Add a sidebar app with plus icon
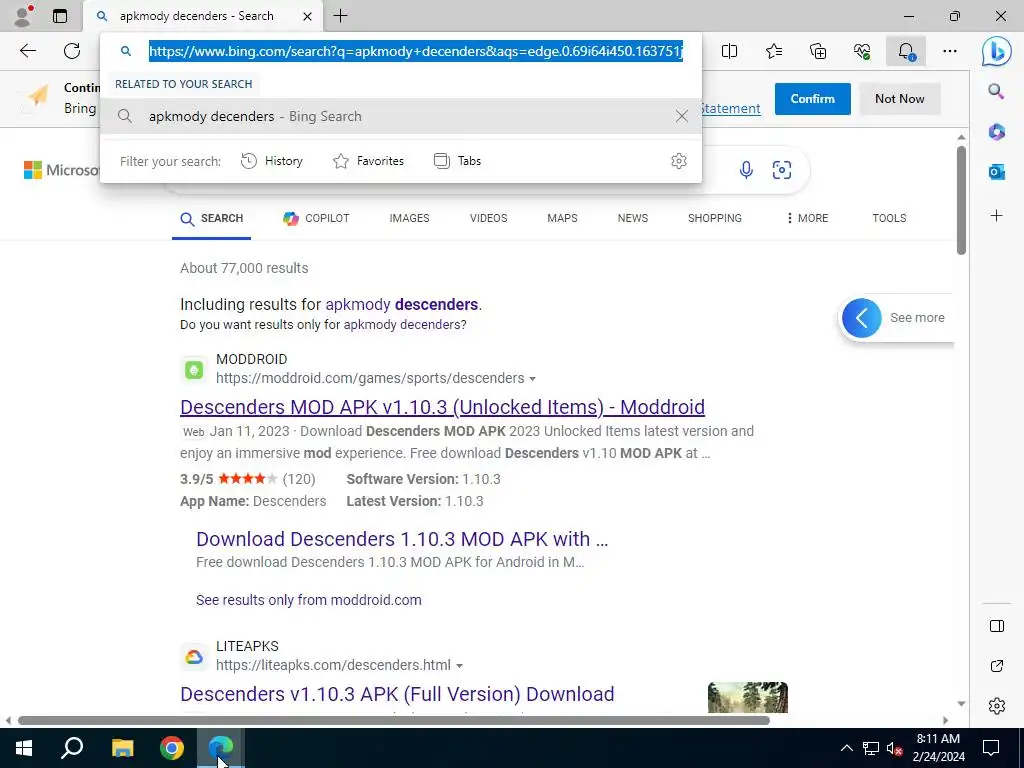The width and height of the screenshot is (1024, 768). [x=996, y=216]
